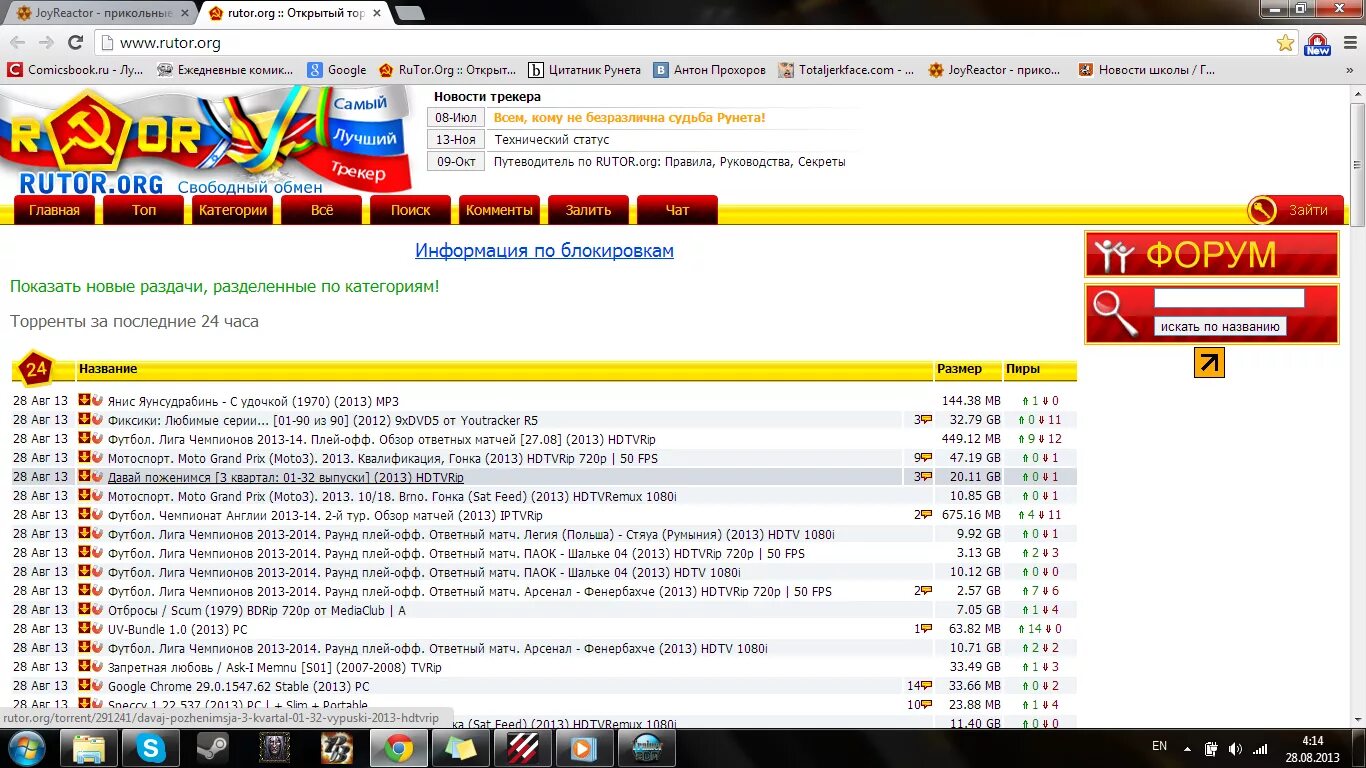Open the Чат menu item
The width and height of the screenshot is (1366, 768).
tap(677, 210)
